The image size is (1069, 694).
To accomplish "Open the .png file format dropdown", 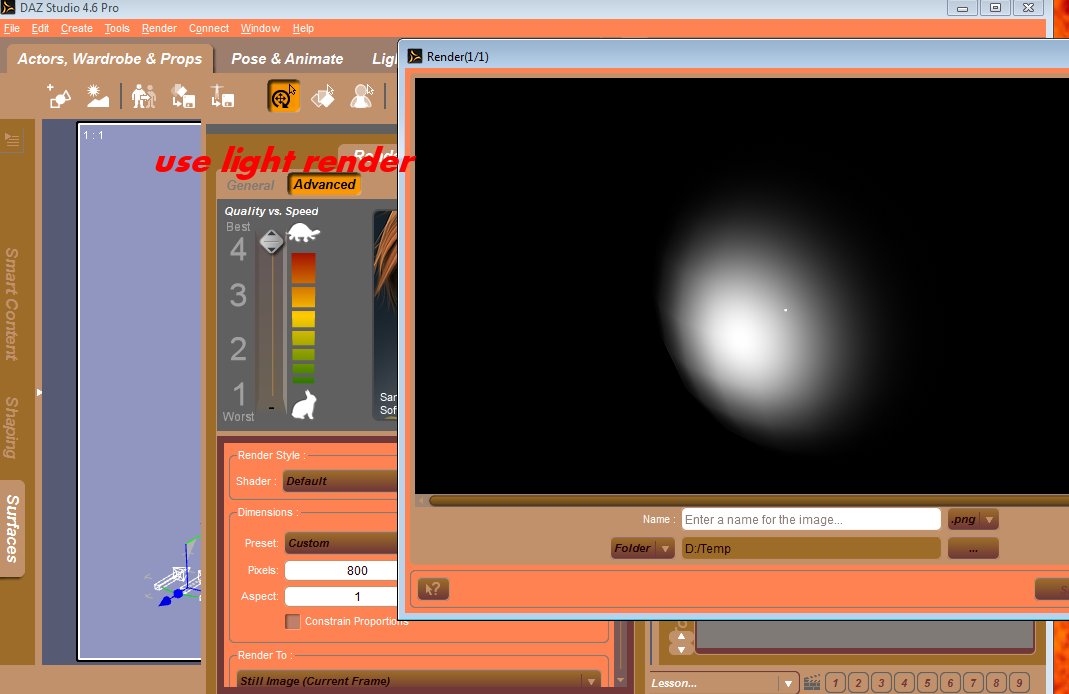I will pyautogui.click(x=973, y=519).
